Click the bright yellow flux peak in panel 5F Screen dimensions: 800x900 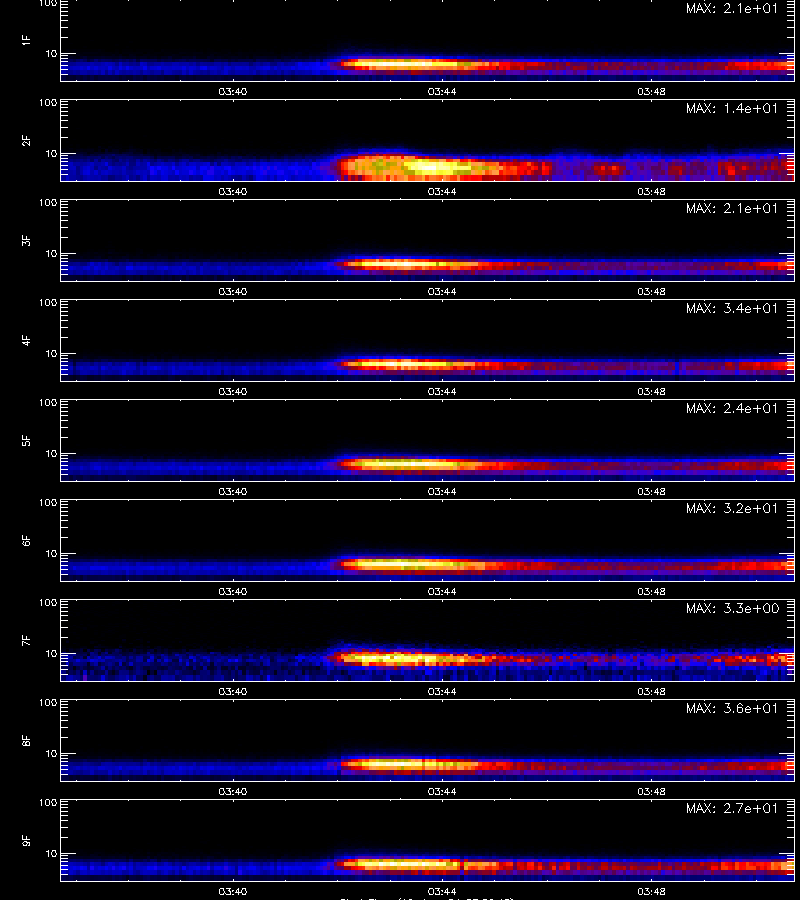(407, 463)
